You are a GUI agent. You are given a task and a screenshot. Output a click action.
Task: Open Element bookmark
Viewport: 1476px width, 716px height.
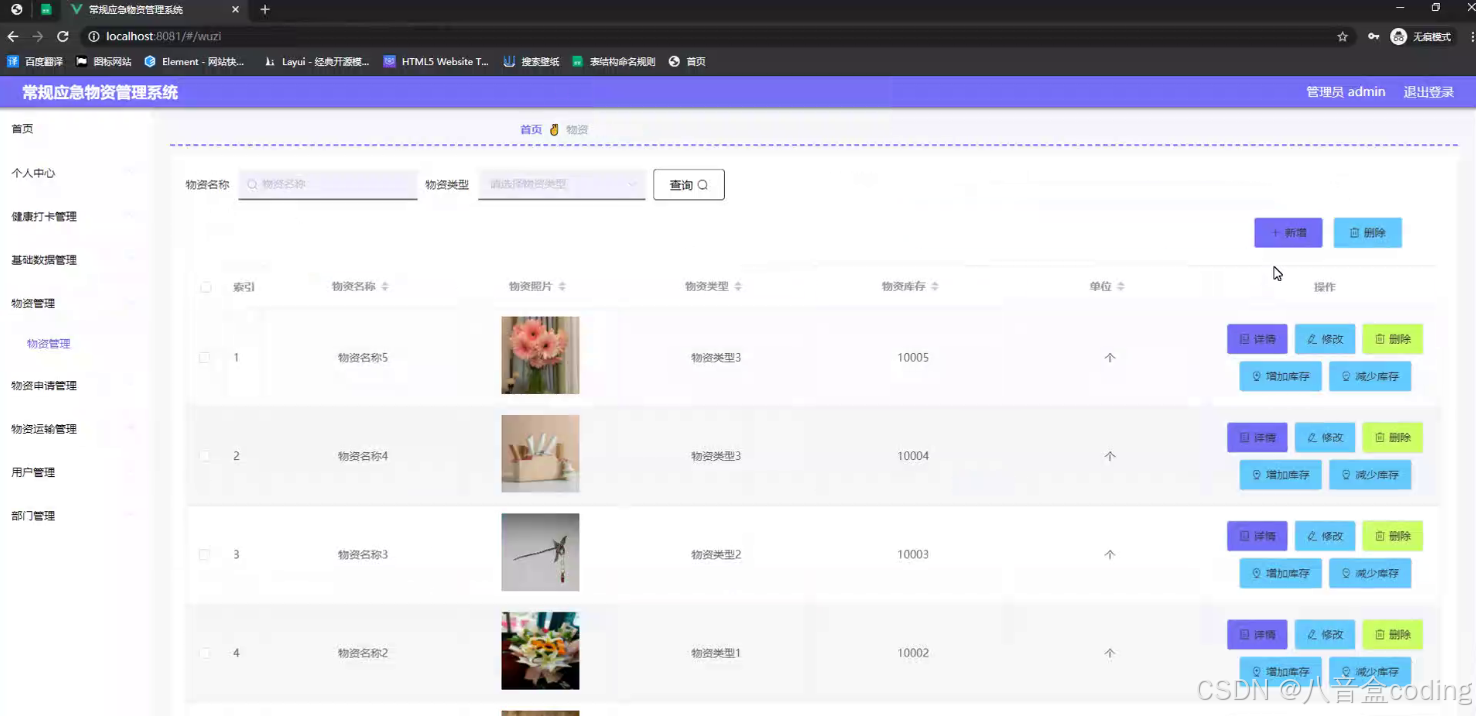click(194, 61)
